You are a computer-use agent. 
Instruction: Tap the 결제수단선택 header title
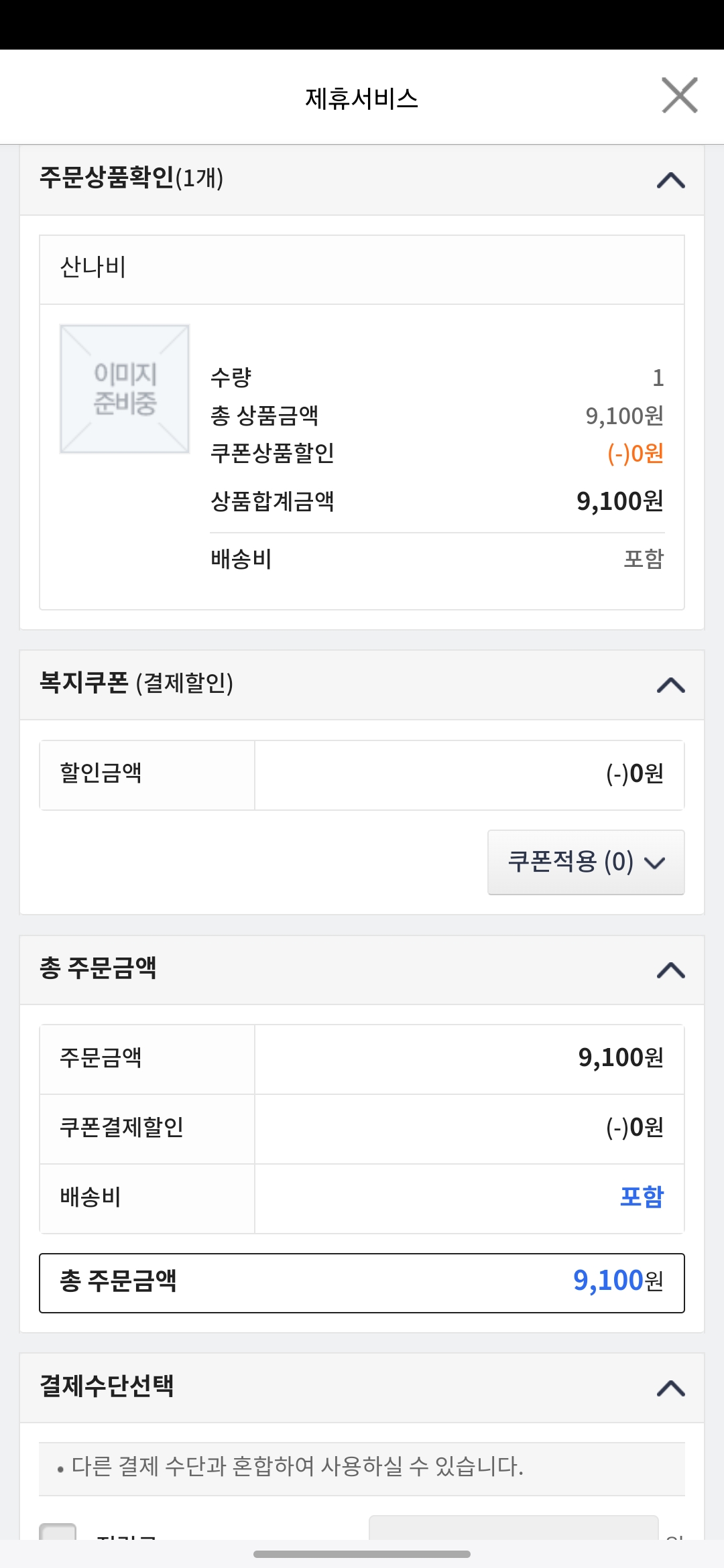coord(107,1386)
